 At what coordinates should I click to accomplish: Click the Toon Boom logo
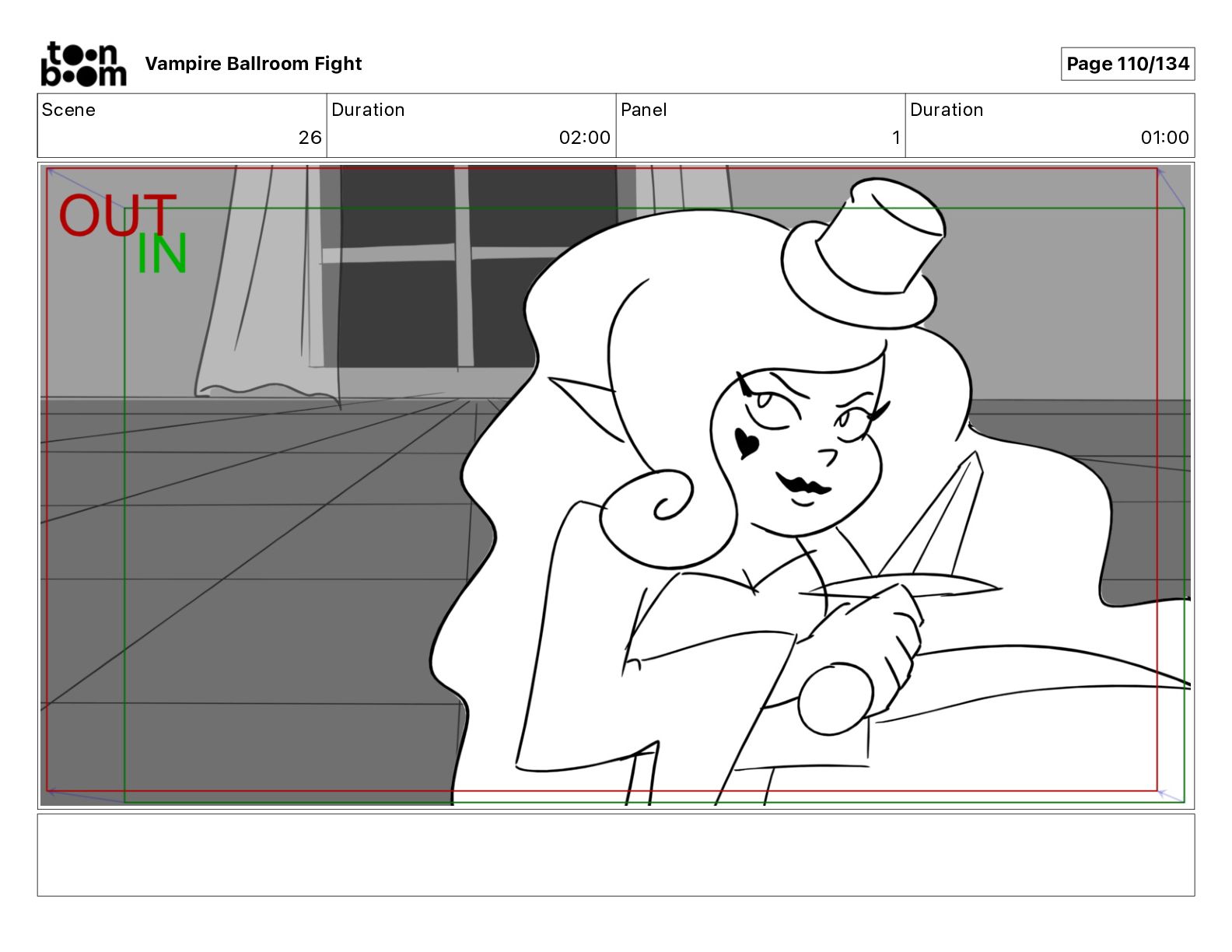[83, 64]
